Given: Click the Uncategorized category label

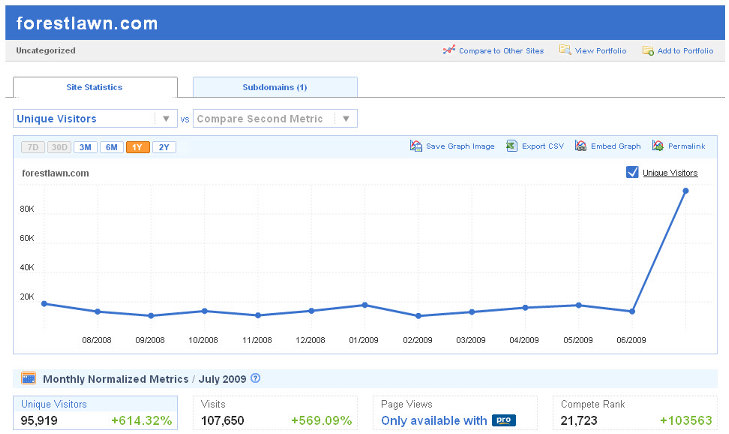Looking at the screenshot, I should click(46, 50).
